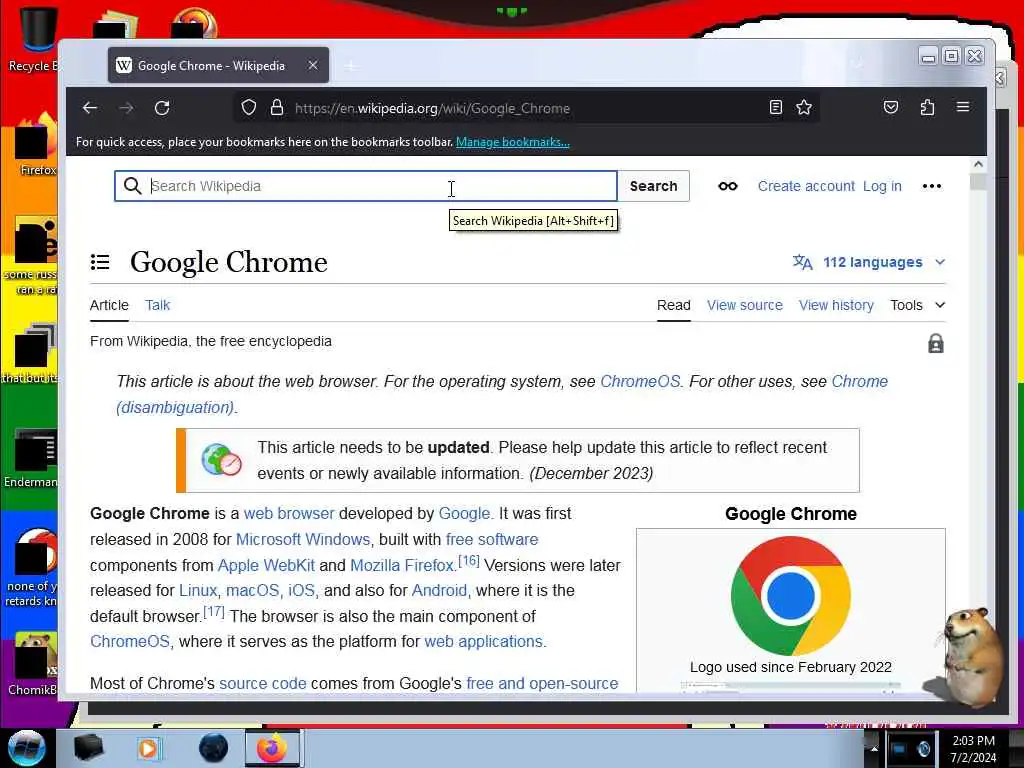Close the Google Chrome - Wikipedia tab
The image size is (1024, 768).
pos(313,65)
